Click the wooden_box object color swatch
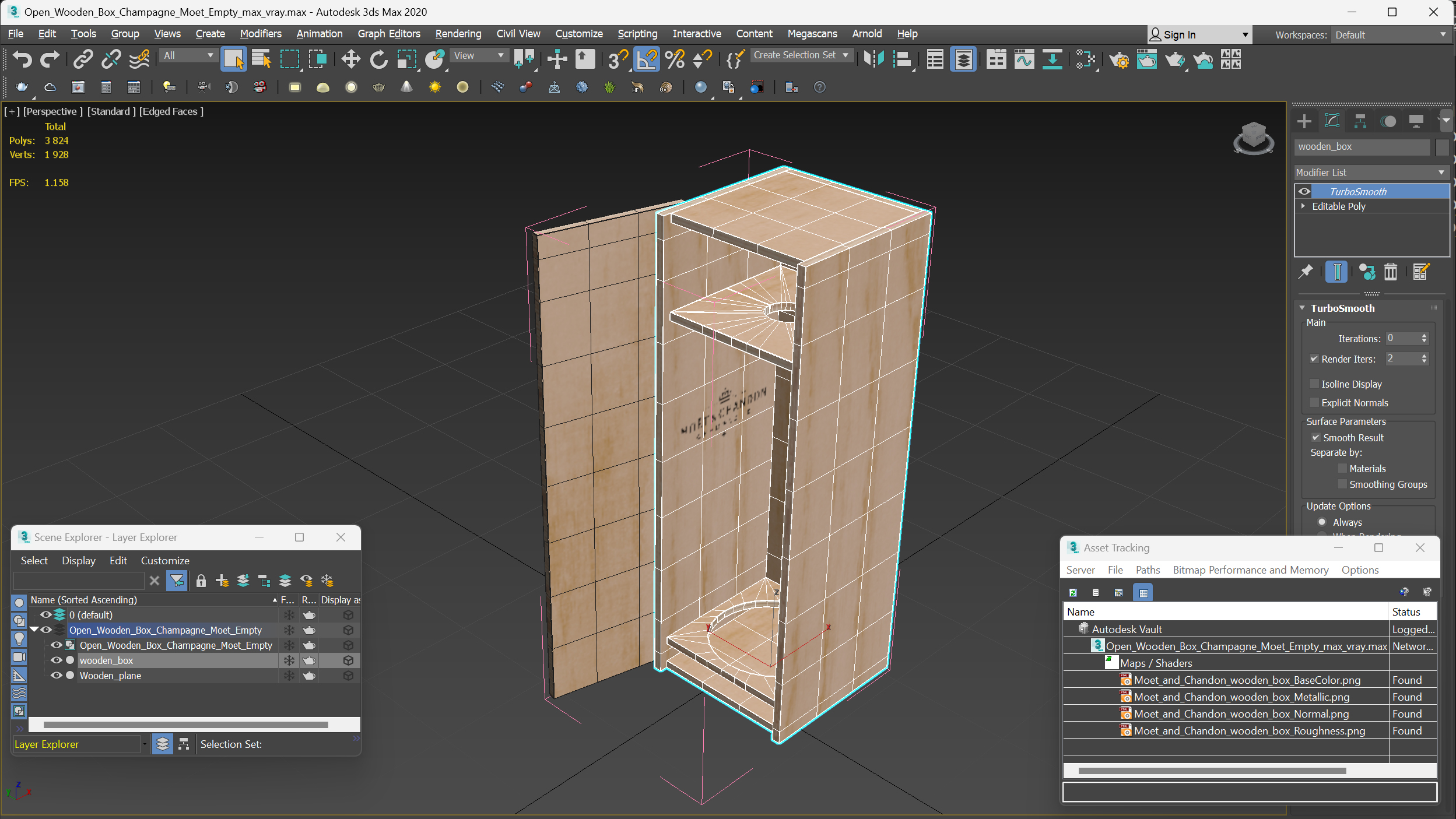This screenshot has width=1456, height=819. (x=1442, y=147)
